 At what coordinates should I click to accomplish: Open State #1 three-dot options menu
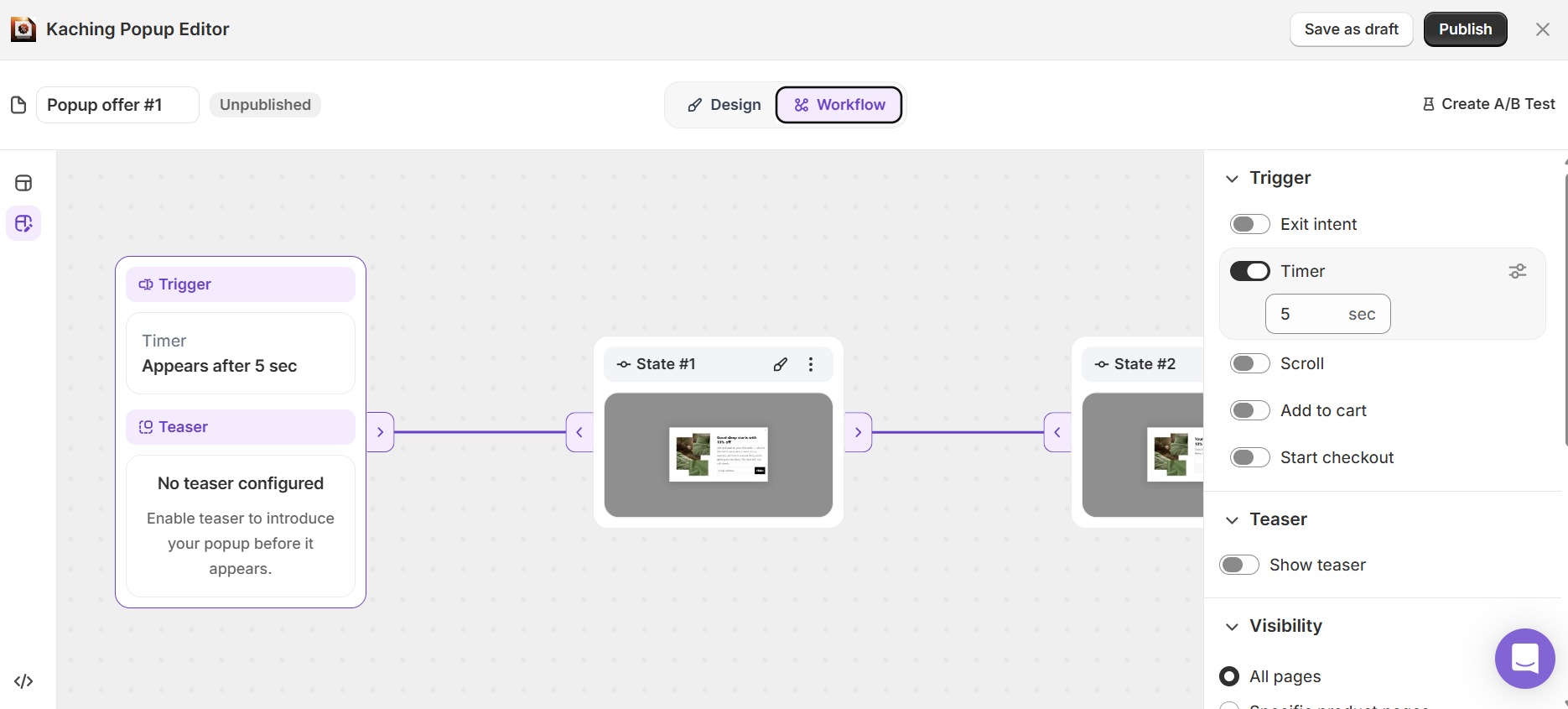[811, 364]
